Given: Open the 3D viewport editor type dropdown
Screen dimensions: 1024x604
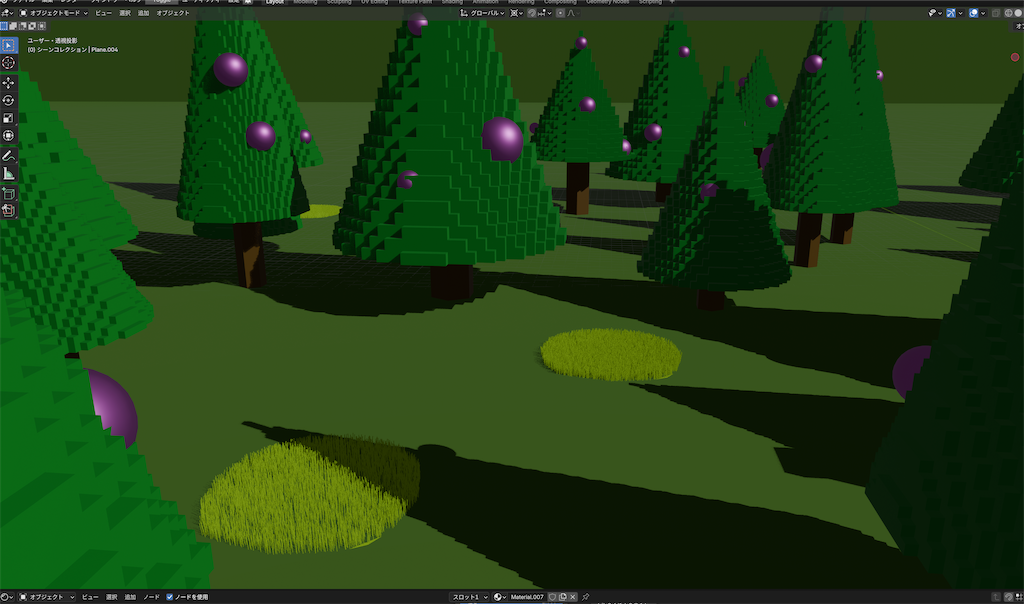Looking at the screenshot, I should [x=7, y=13].
